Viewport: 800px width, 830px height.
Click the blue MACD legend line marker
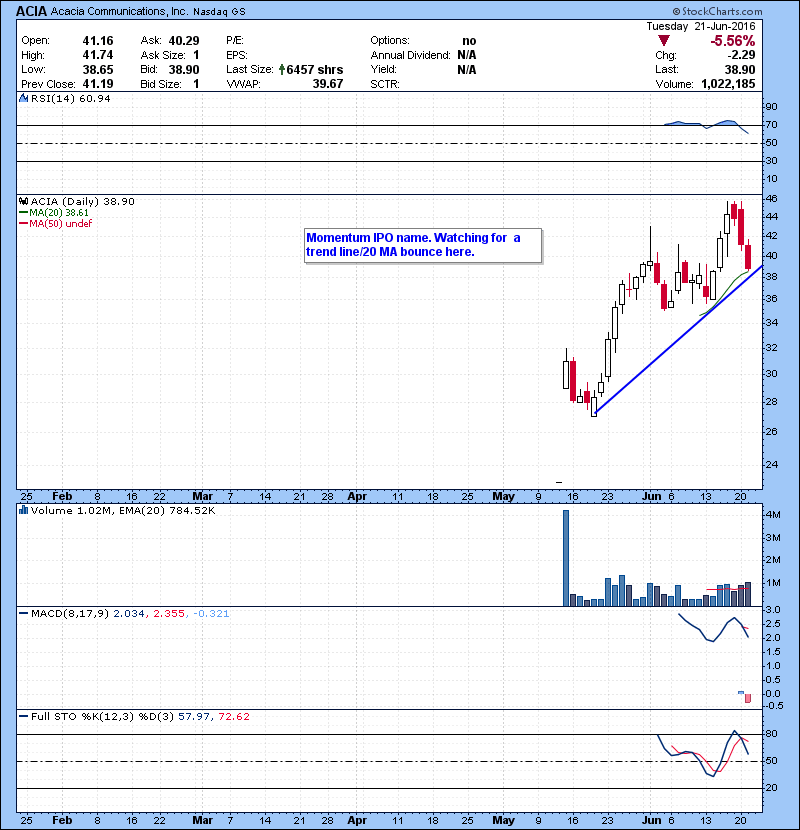point(23,614)
